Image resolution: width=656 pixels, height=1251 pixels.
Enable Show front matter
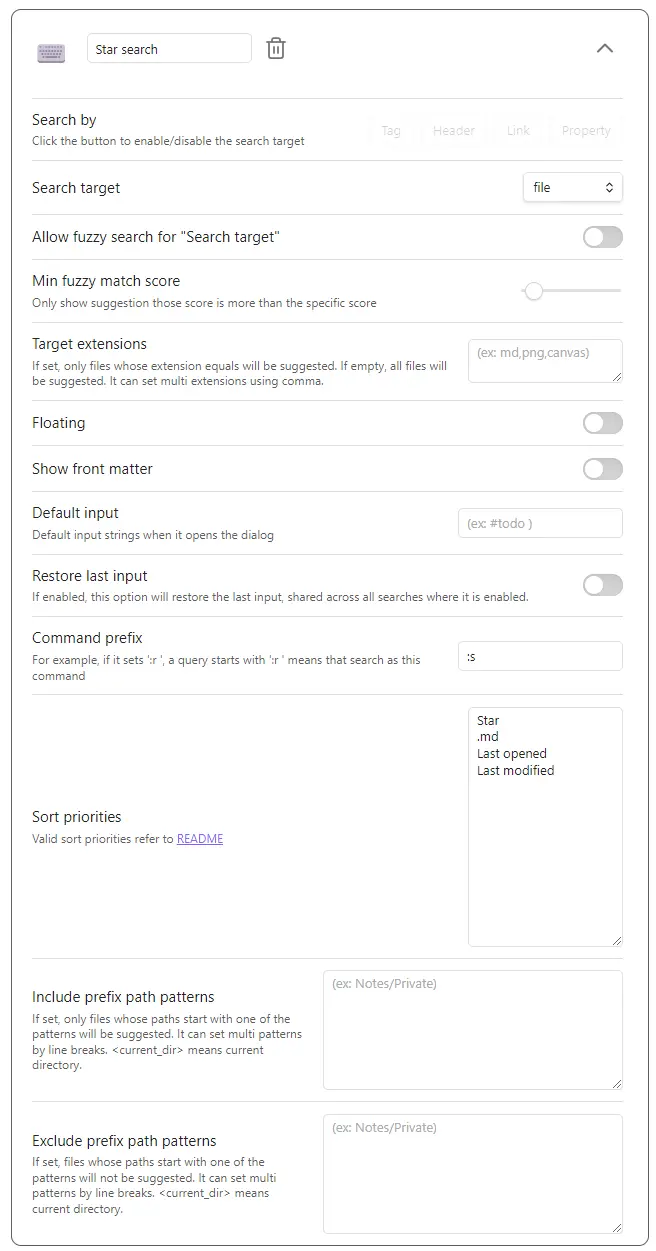click(602, 469)
